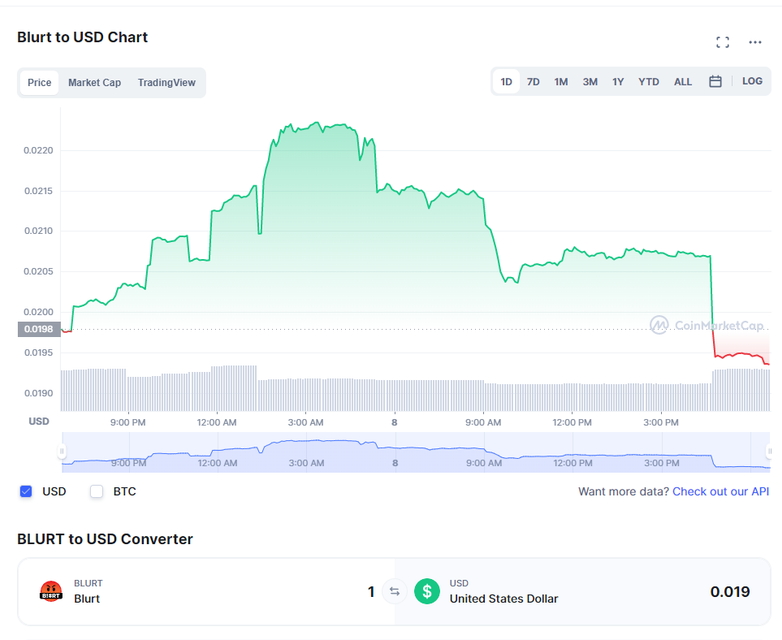Screen dimensions: 782x640
Task: Select the 1M time range
Action: click(561, 82)
